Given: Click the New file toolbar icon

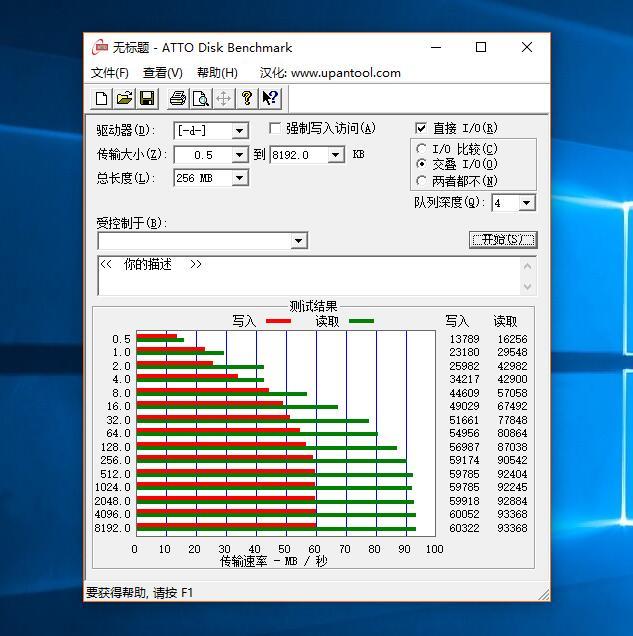Looking at the screenshot, I should point(101,99).
